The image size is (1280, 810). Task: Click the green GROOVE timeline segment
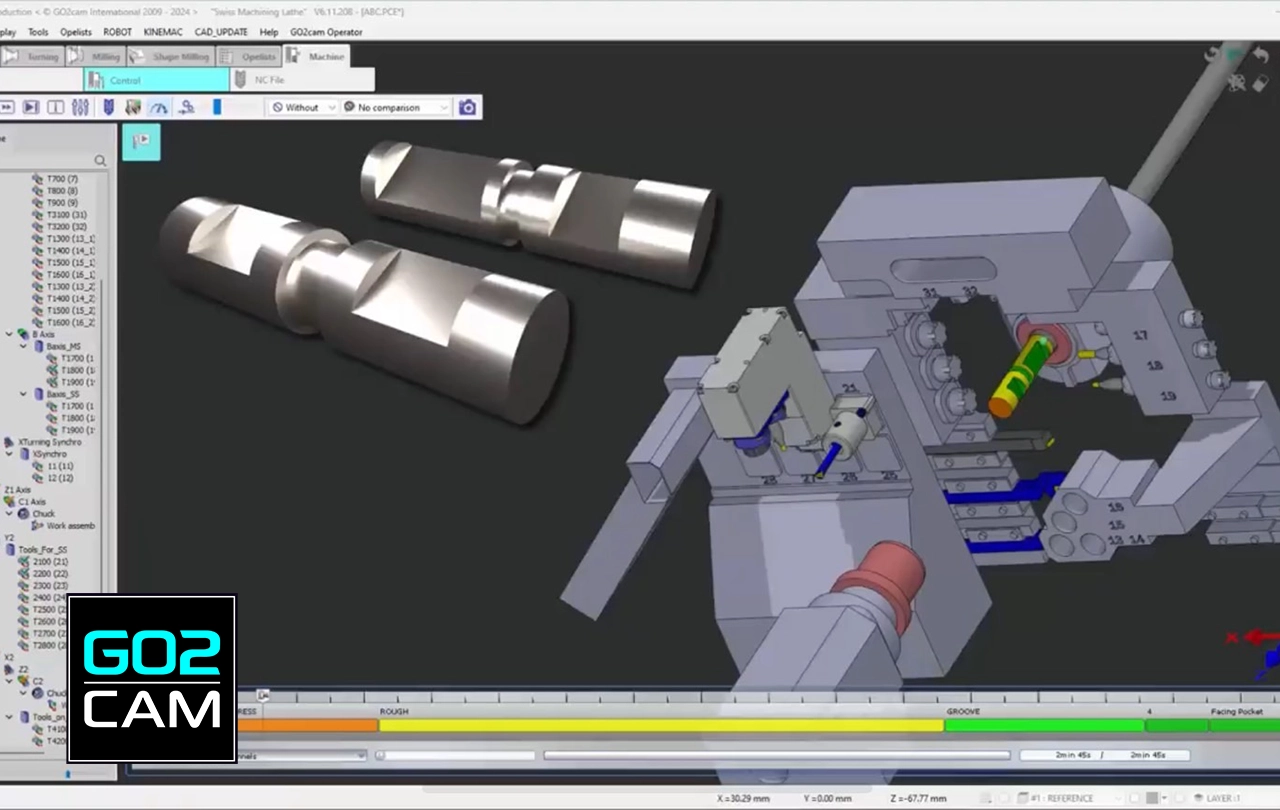1044,725
